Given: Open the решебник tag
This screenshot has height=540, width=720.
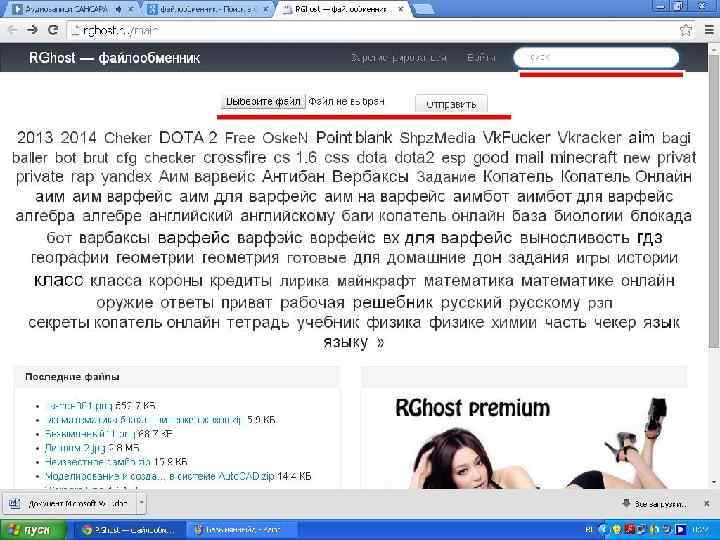Looking at the screenshot, I should (x=393, y=303).
